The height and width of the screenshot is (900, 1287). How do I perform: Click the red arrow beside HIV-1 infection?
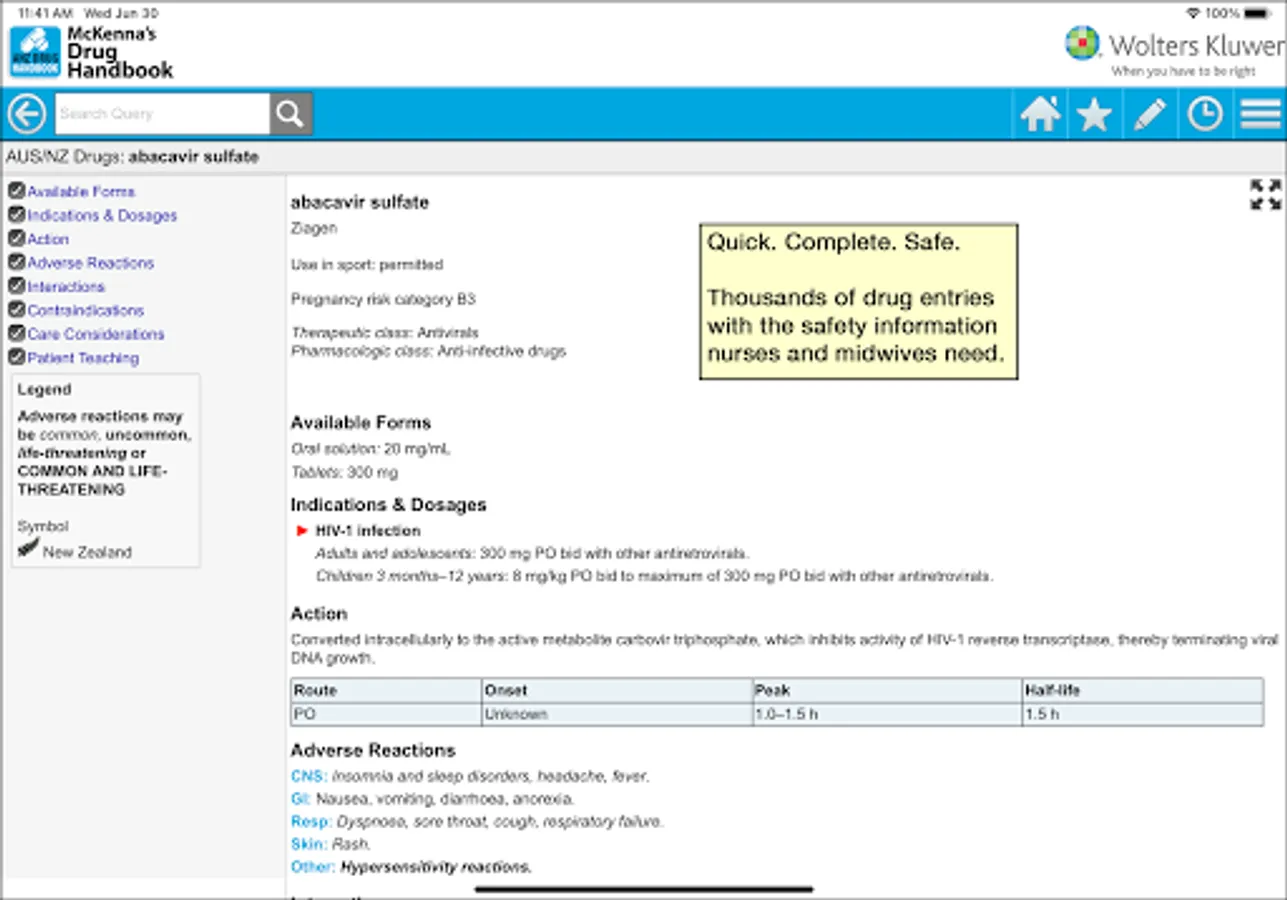[302, 531]
